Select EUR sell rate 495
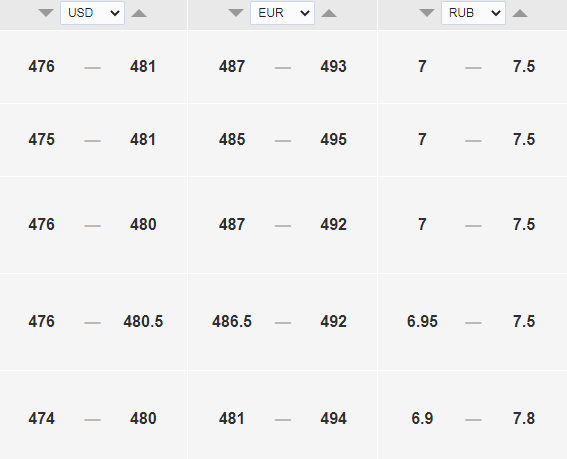Viewport: 567px width, 459px height. (x=333, y=140)
